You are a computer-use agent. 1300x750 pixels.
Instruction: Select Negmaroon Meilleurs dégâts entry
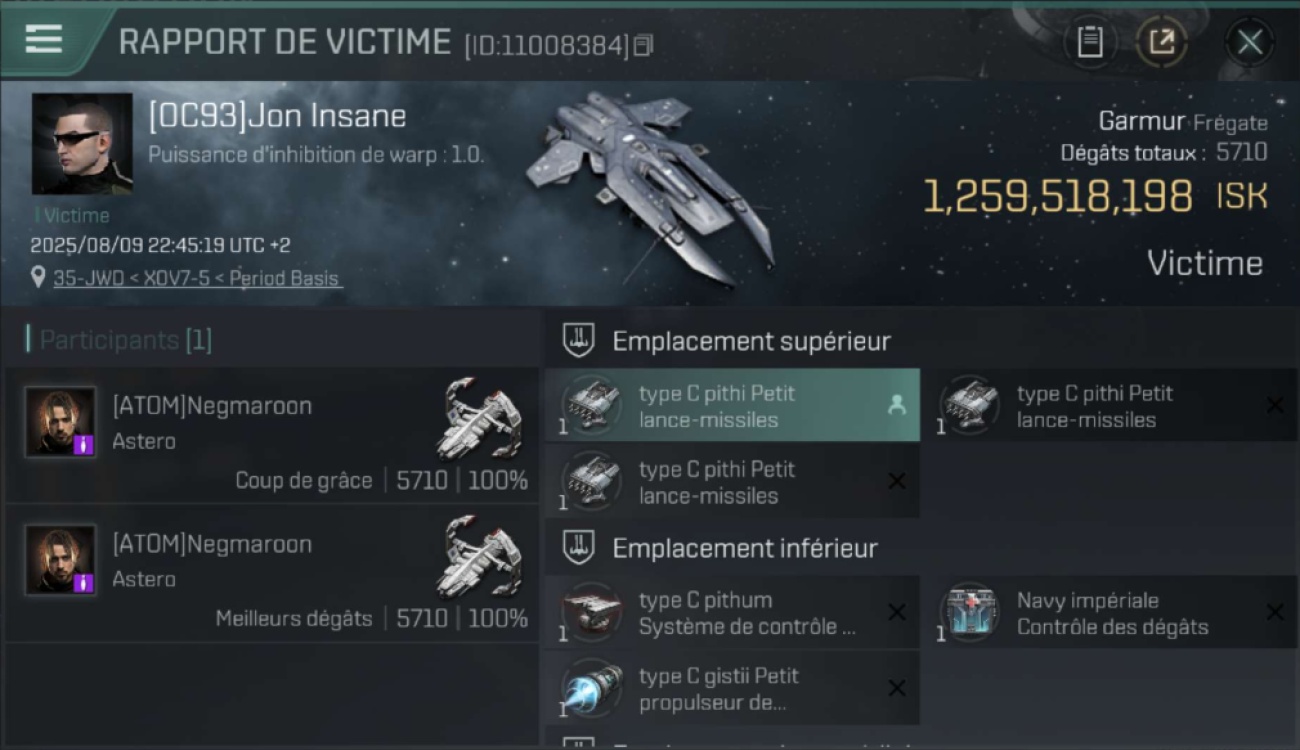272,574
